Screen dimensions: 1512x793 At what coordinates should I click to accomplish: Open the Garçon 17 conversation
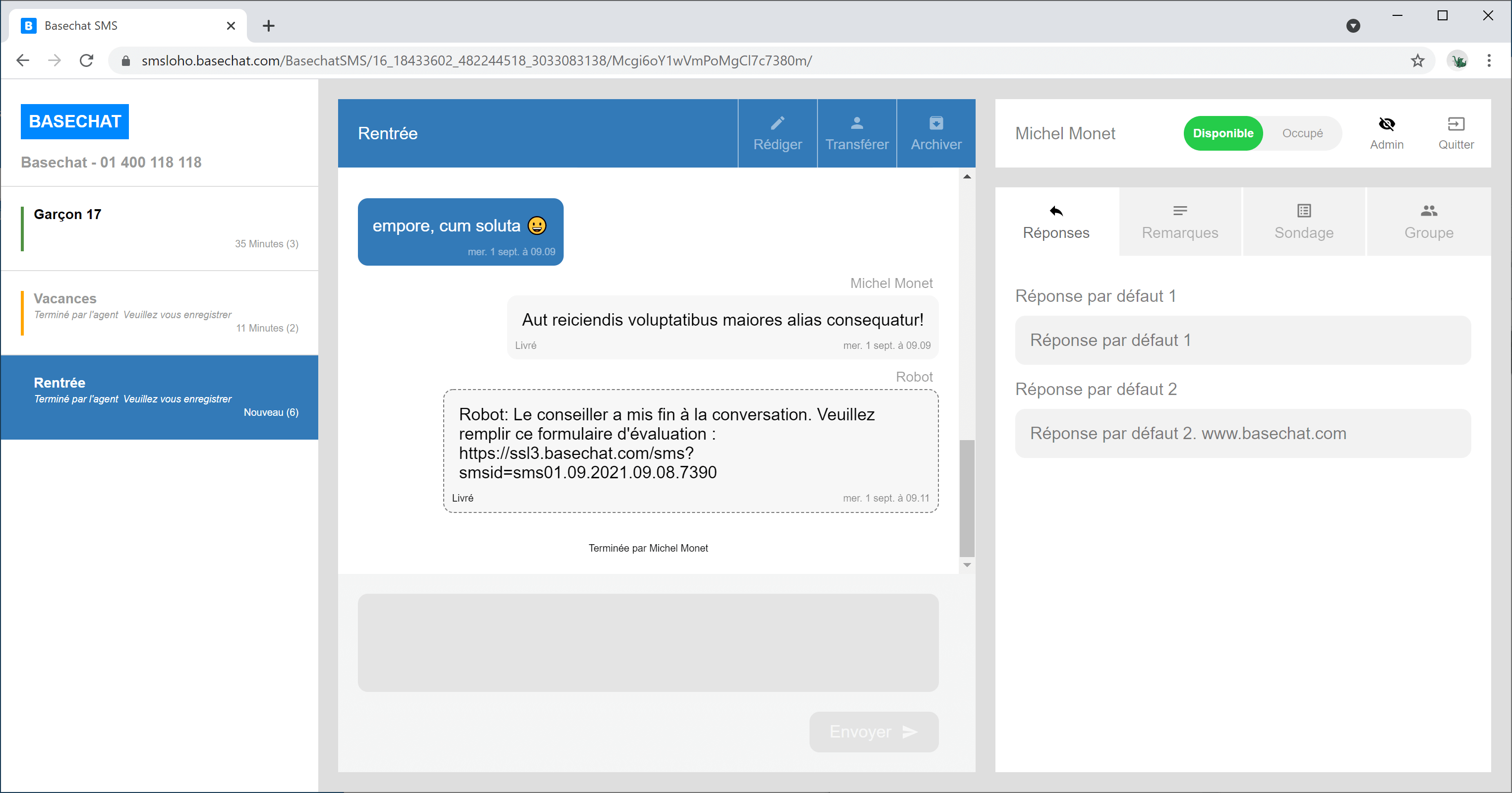point(159,228)
